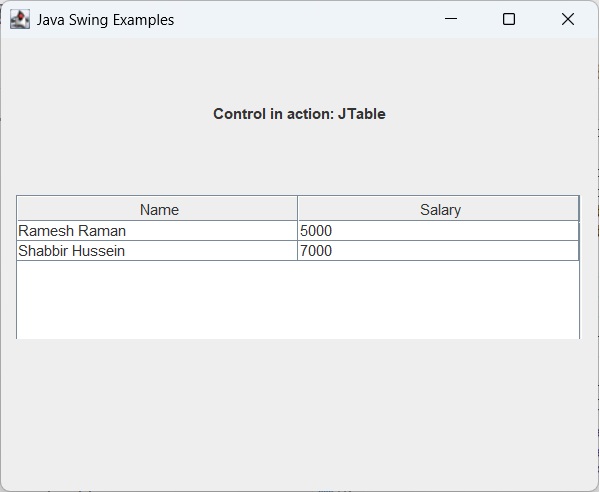Screen dimensions: 600x492
Task: Minimize the Java Swing Examples window
Action: tap(451, 19)
